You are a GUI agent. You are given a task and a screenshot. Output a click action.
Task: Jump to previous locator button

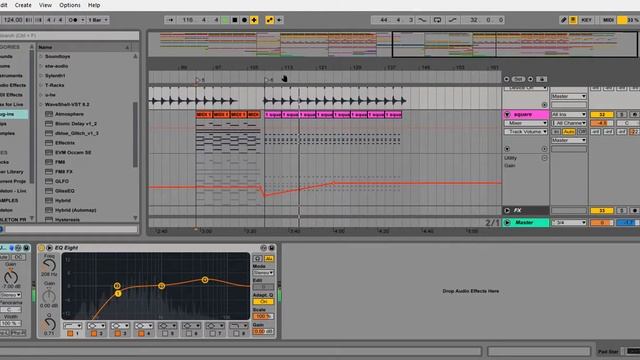[507, 79]
